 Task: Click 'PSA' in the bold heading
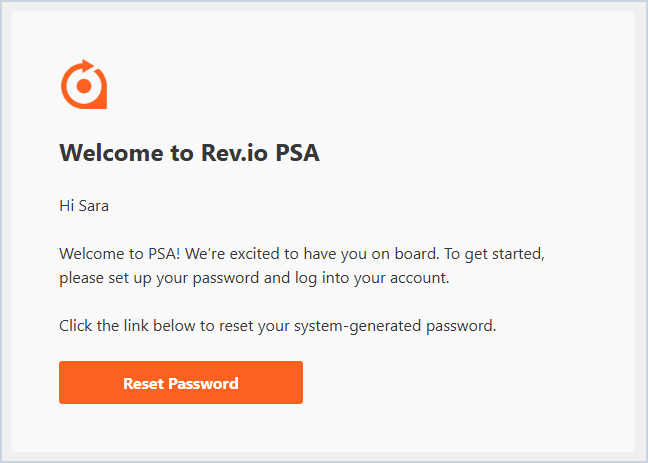(x=298, y=153)
